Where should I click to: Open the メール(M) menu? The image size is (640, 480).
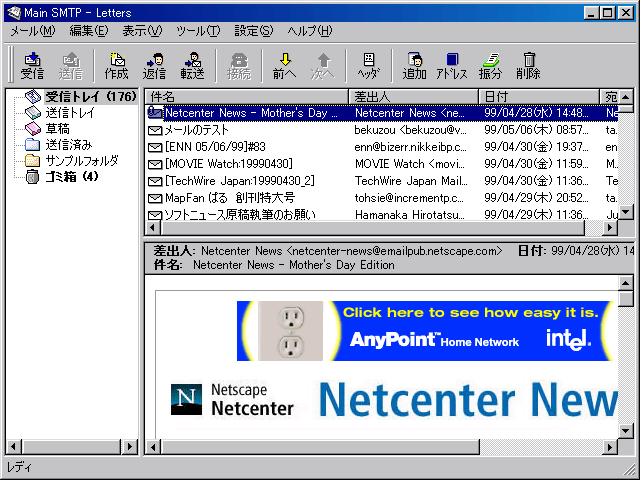pyautogui.click(x=33, y=31)
